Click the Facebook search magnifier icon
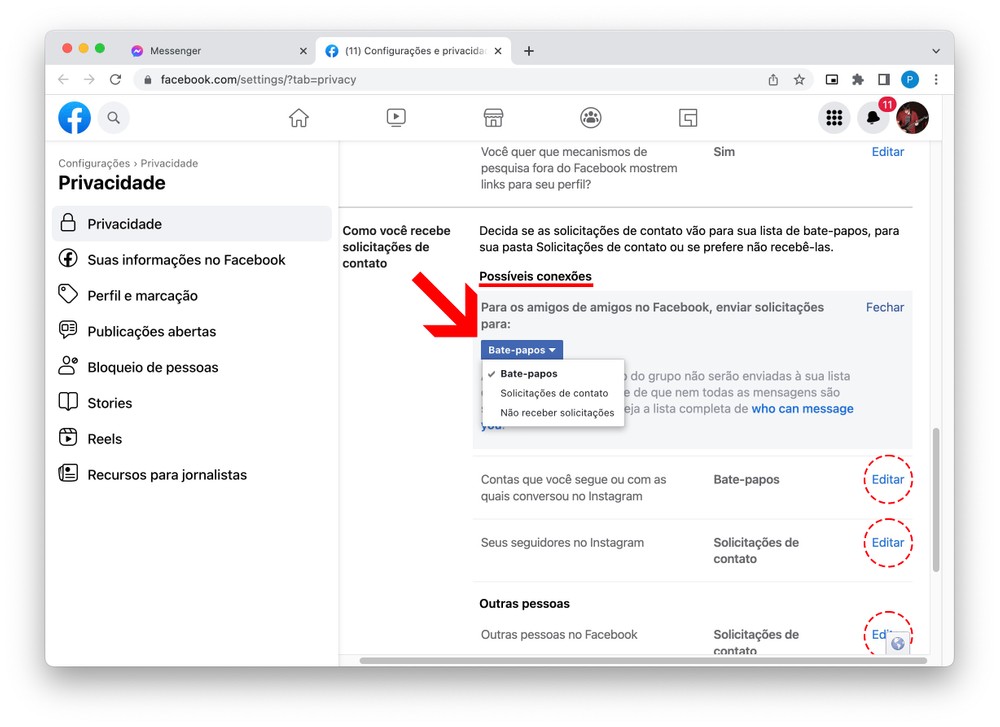 pyautogui.click(x=114, y=118)
